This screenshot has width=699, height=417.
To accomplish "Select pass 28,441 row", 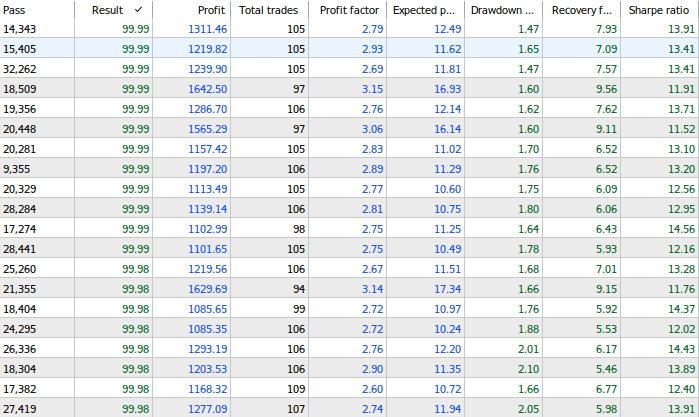I will point(350,249).
